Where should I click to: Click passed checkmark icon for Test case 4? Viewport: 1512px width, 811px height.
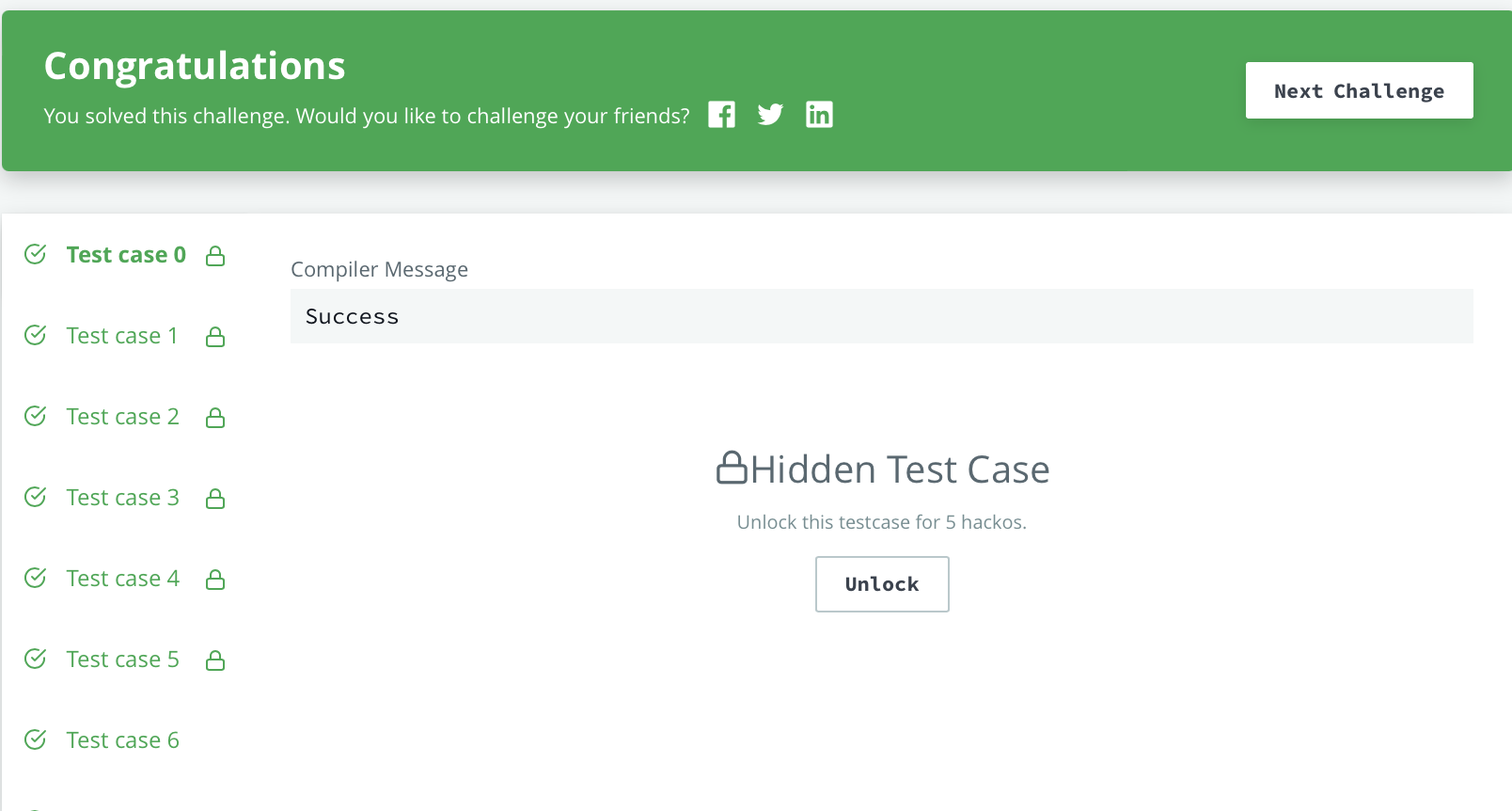click(35, 578)
